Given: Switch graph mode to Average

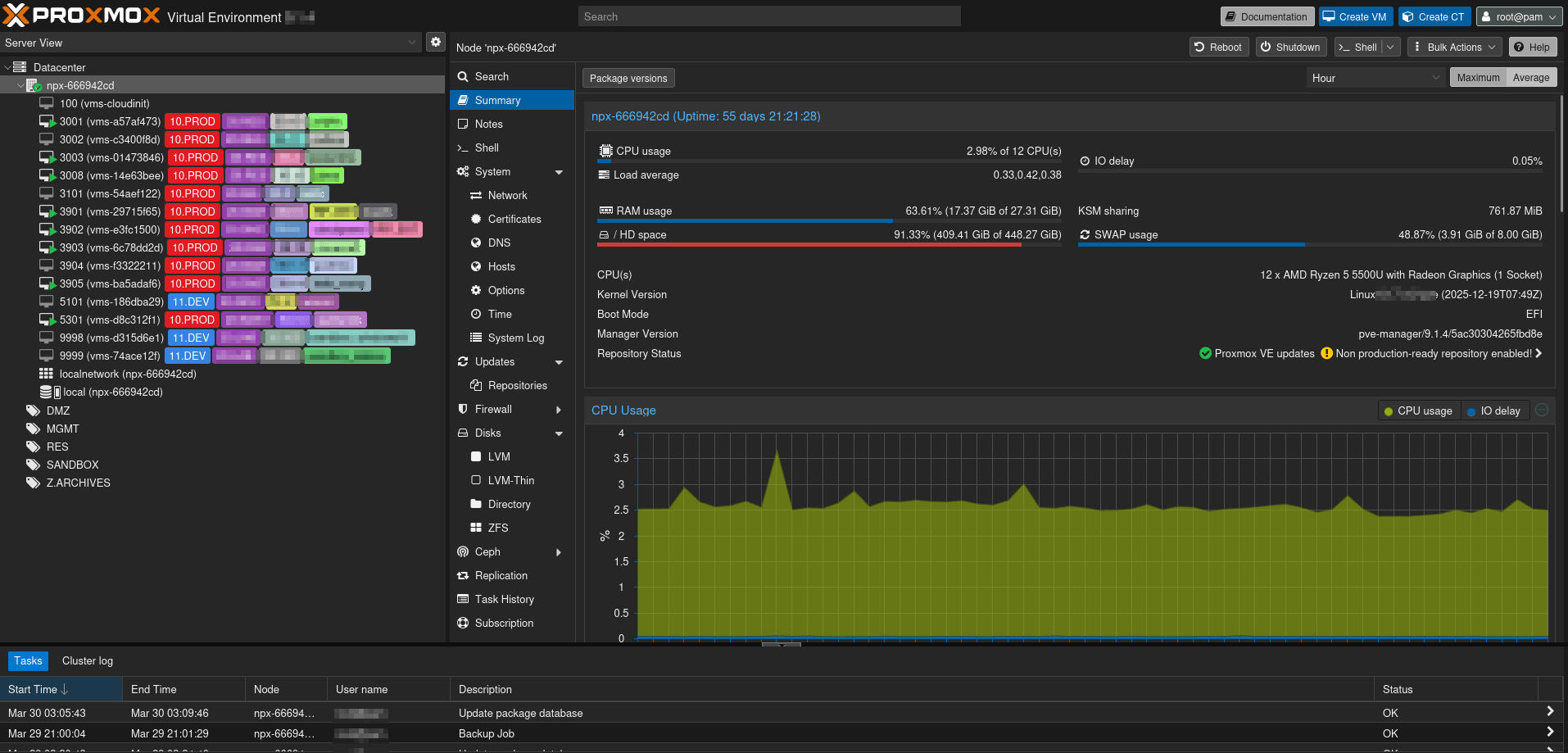Looking at the screenshot, I should click(x=1531, y=77).
